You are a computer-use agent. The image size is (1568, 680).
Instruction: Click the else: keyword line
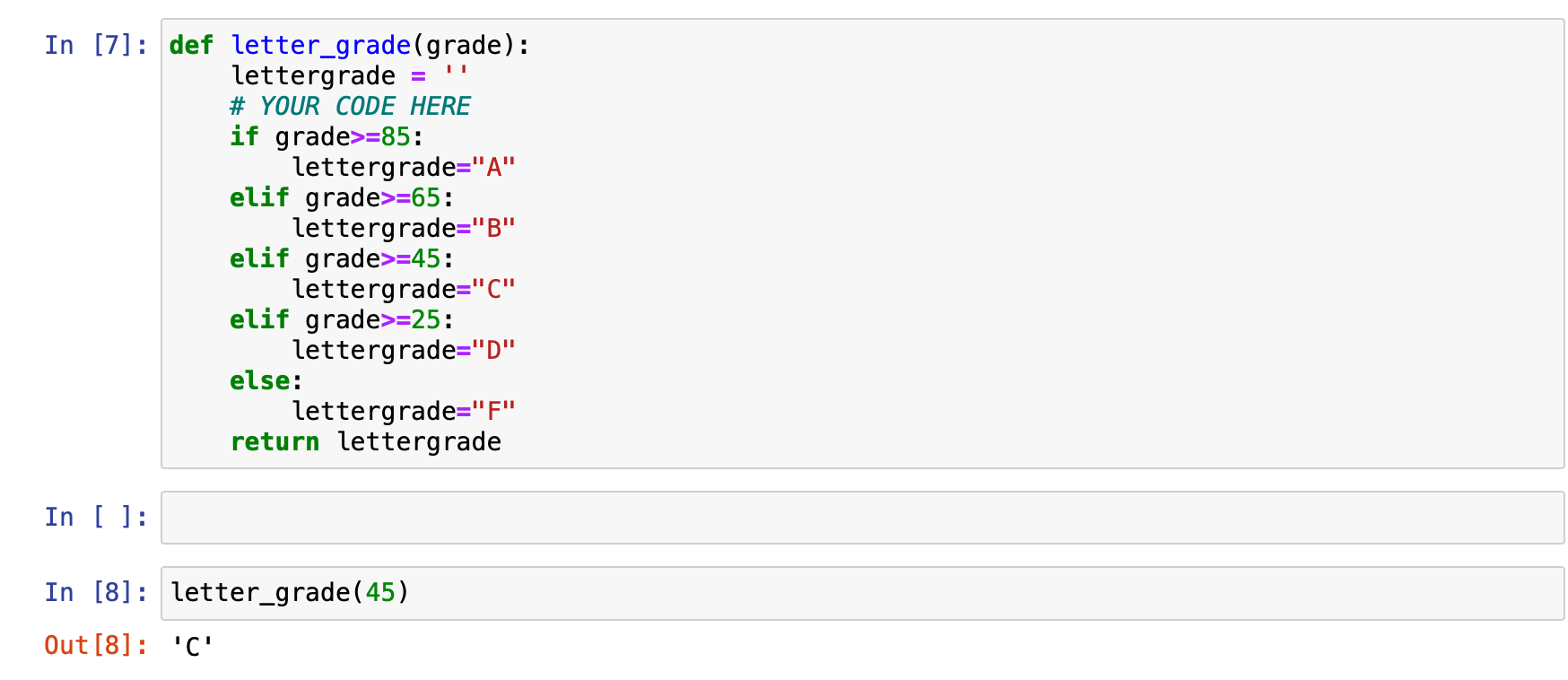[x=266, y=380]
